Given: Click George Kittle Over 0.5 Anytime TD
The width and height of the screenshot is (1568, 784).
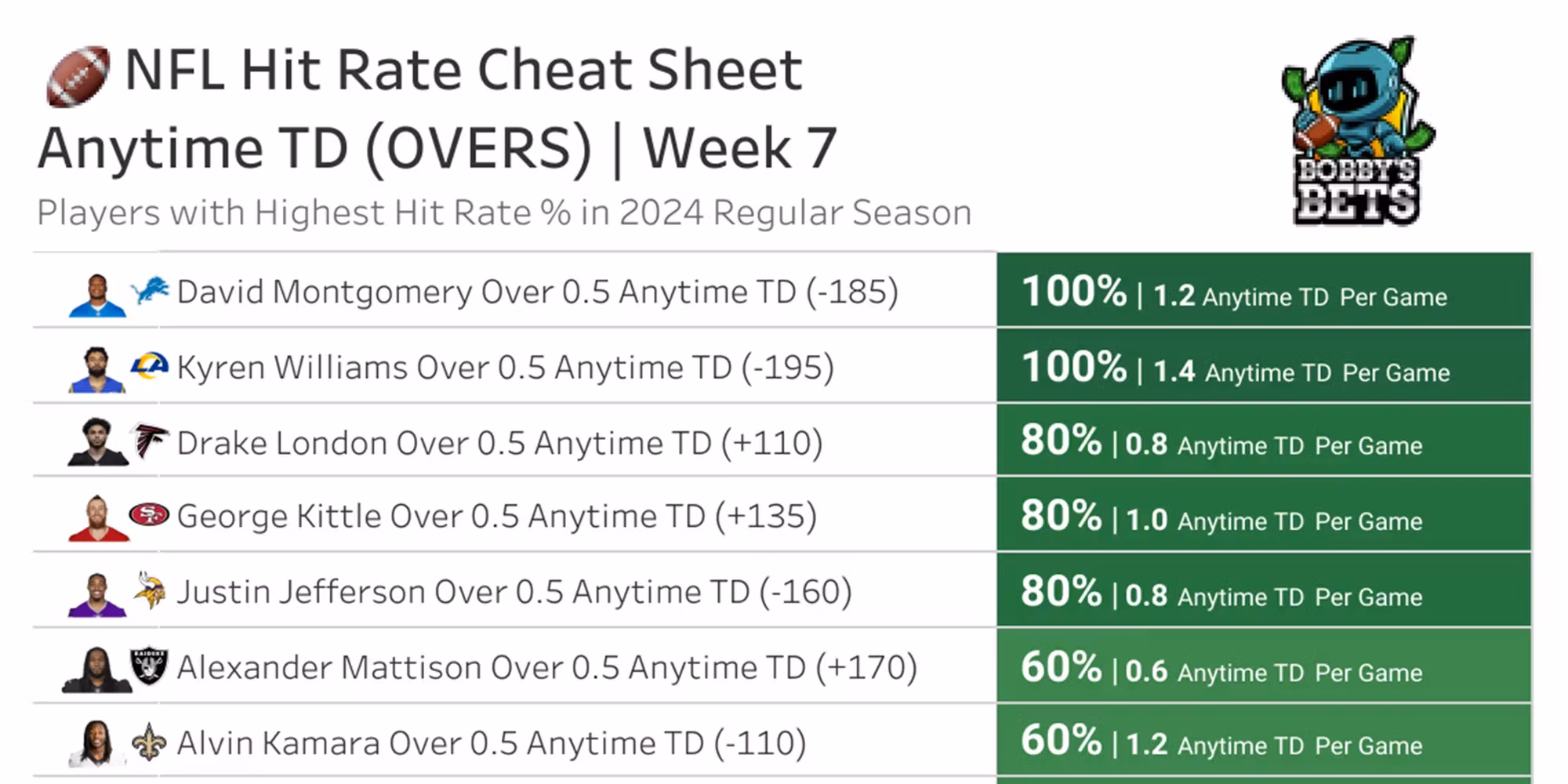Looking at the screenshot, I should pos(496,516).
